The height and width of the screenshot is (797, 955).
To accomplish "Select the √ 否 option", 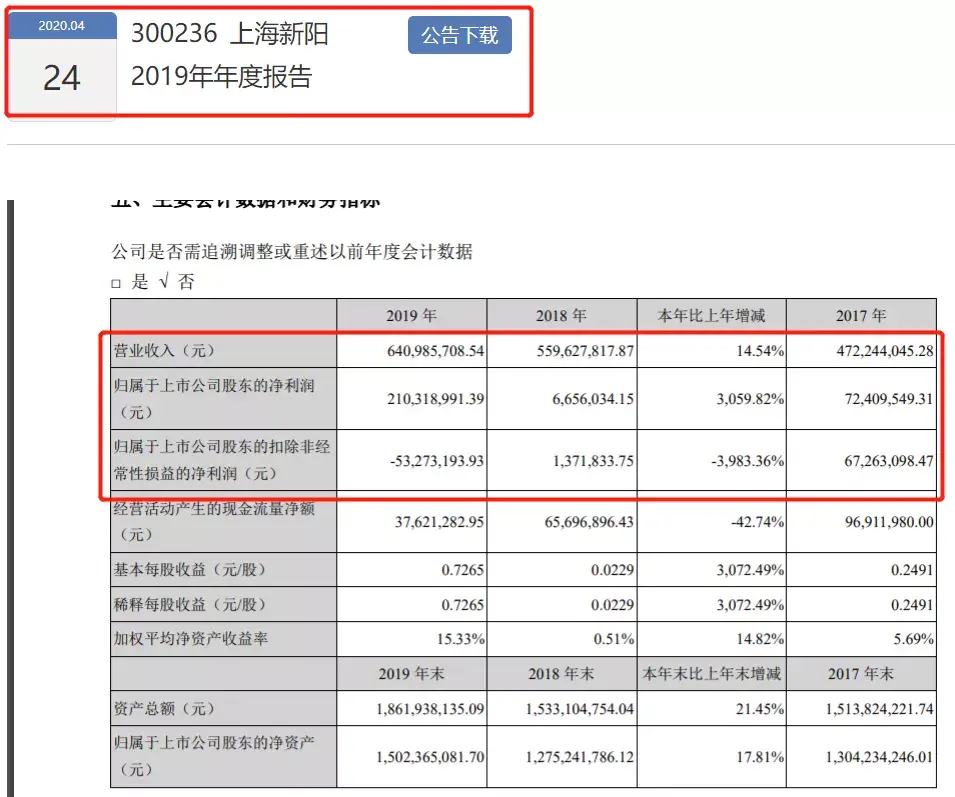I will tap(177, 281).
